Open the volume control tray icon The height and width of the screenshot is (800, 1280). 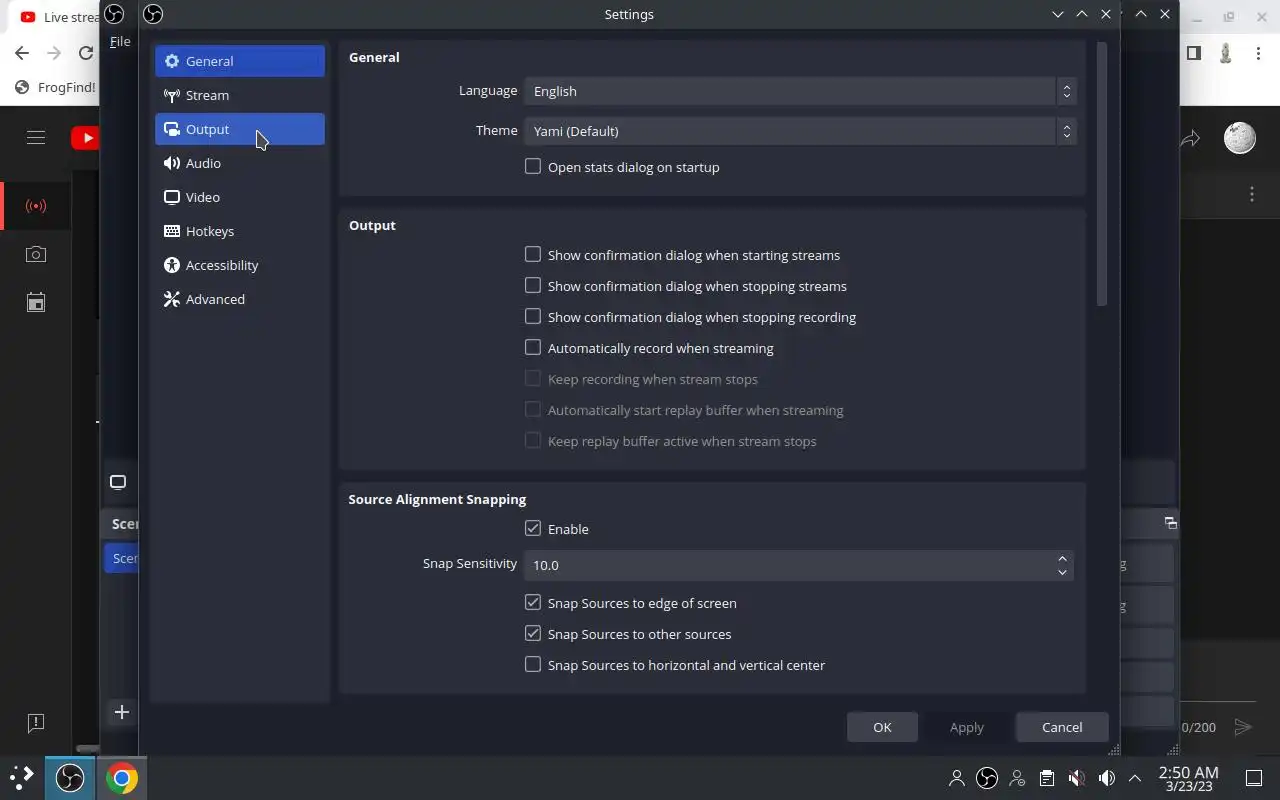[1106, 777]
